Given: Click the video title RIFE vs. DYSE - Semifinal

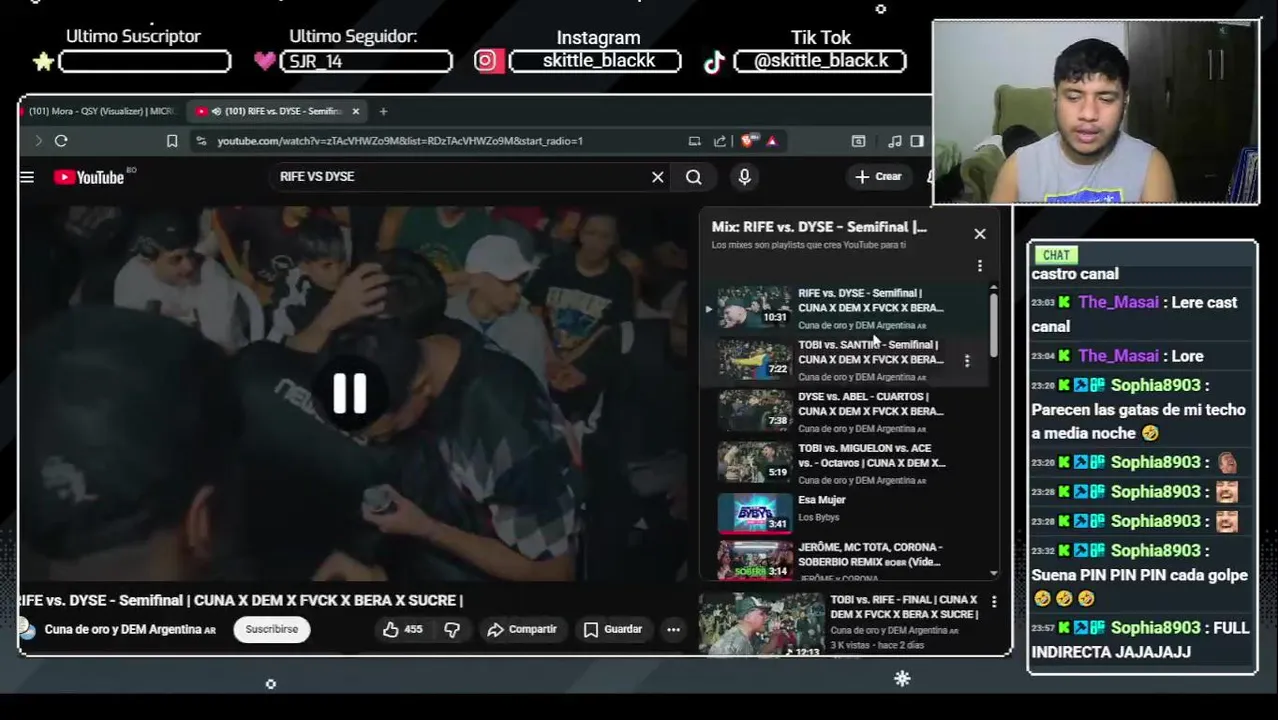Looking at the screenshot, I should [x=241, y=601].
